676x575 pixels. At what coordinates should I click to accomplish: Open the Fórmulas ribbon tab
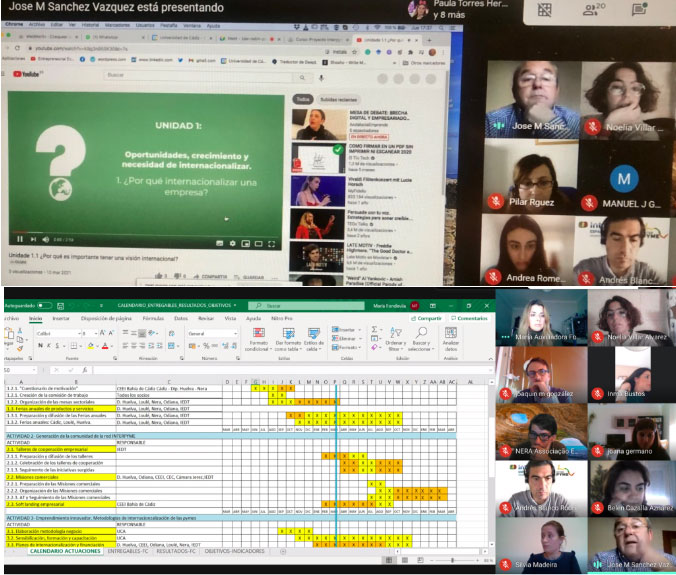coord(153,318)
